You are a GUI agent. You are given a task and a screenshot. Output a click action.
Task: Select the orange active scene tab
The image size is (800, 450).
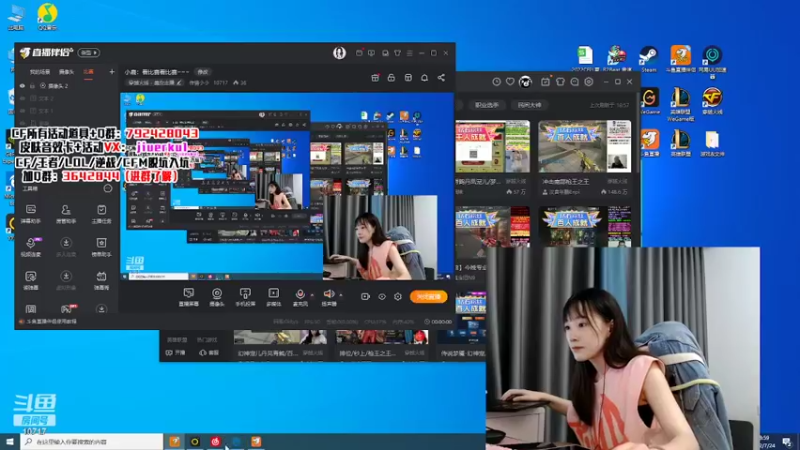88,72
